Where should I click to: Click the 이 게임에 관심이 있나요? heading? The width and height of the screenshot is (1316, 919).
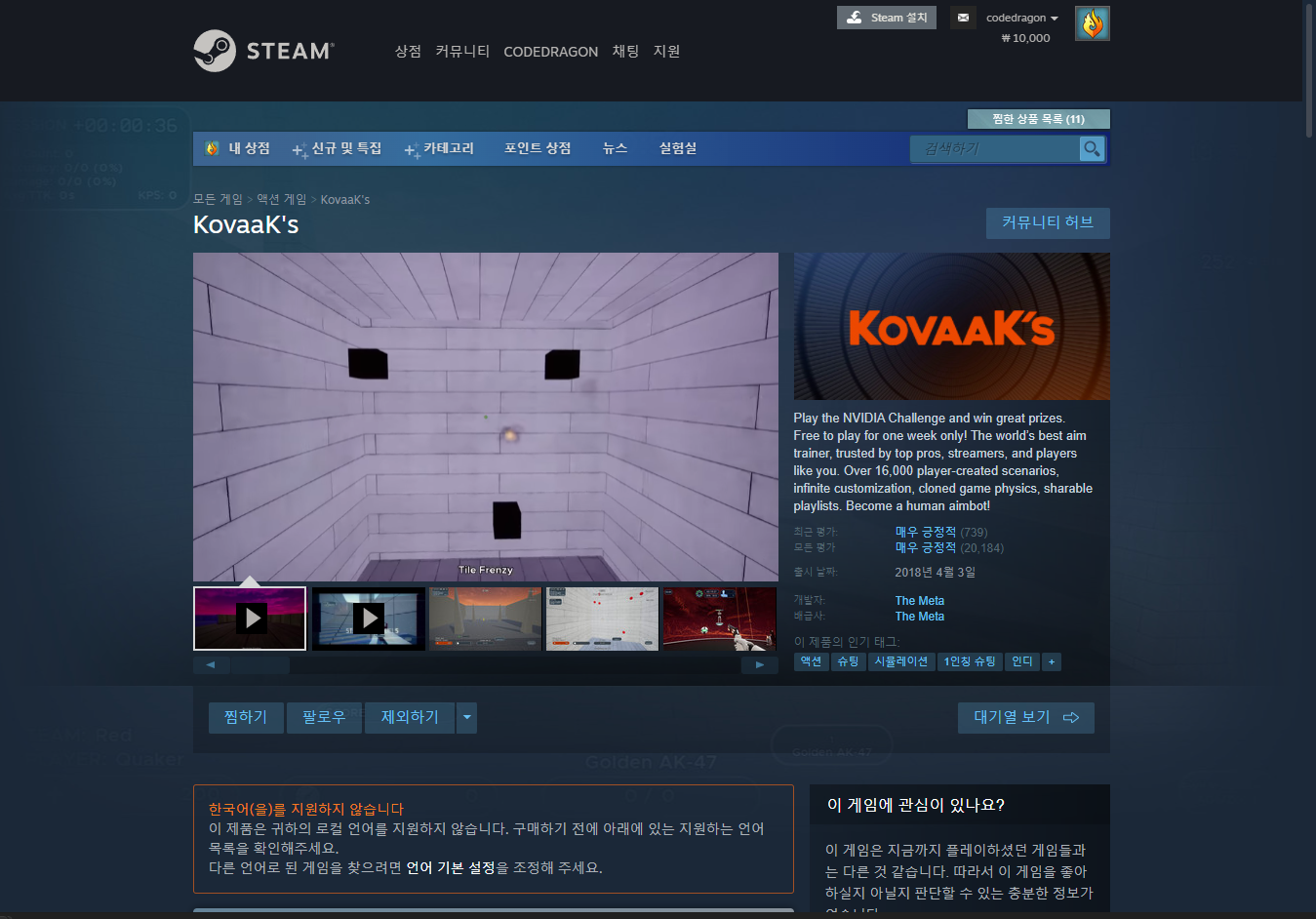click(x=916, y=805)
